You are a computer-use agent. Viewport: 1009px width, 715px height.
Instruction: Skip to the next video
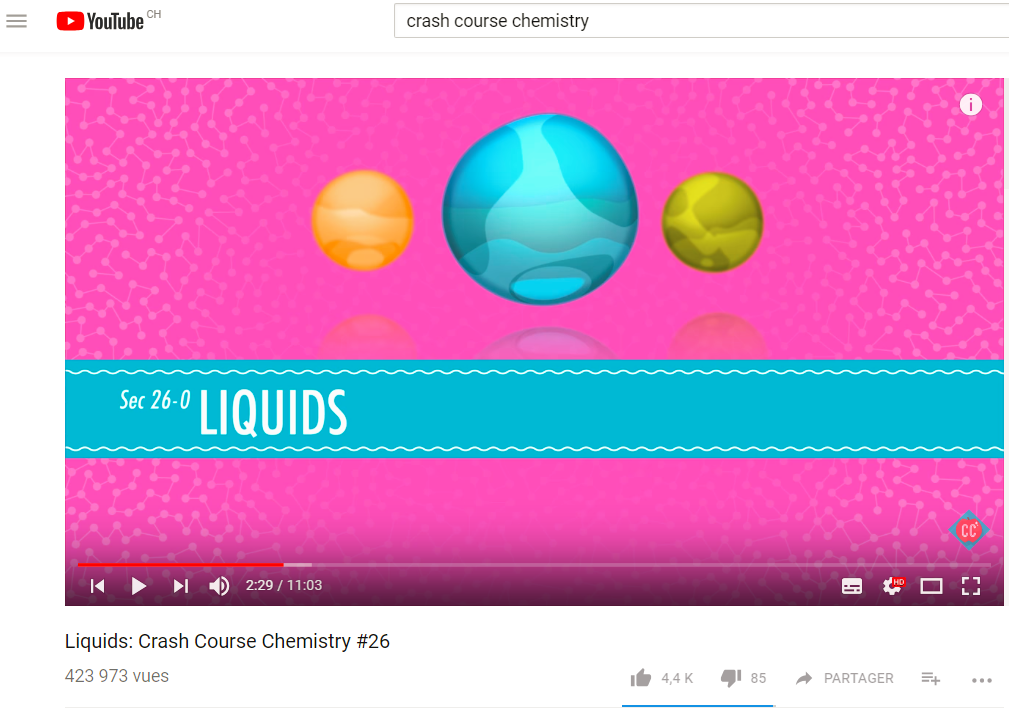(x=181, y=586)
